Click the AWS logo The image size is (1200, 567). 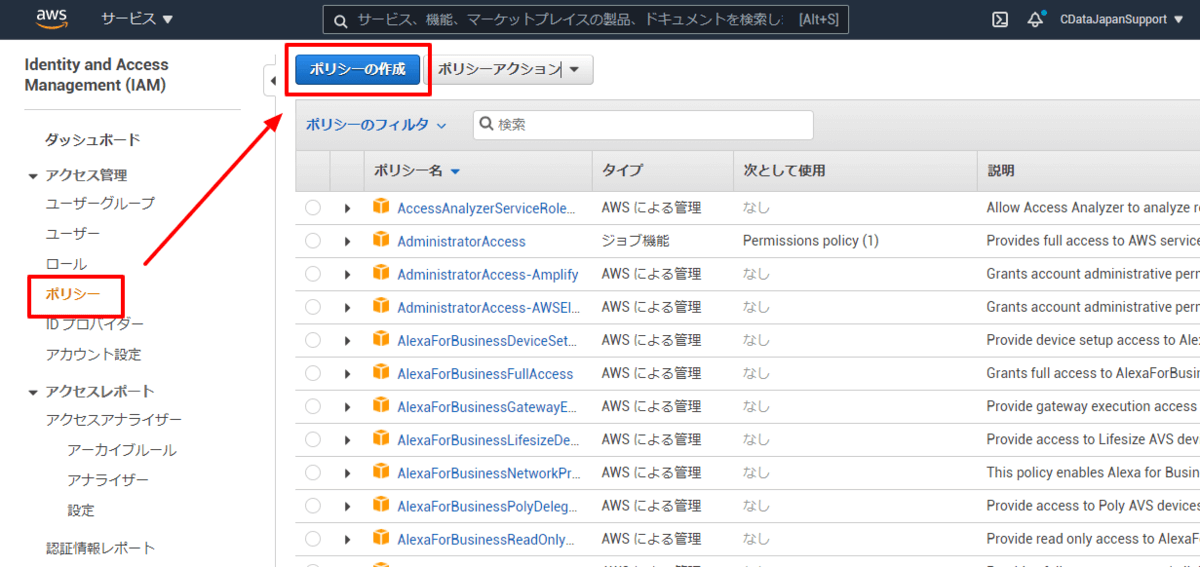point(51,18)
